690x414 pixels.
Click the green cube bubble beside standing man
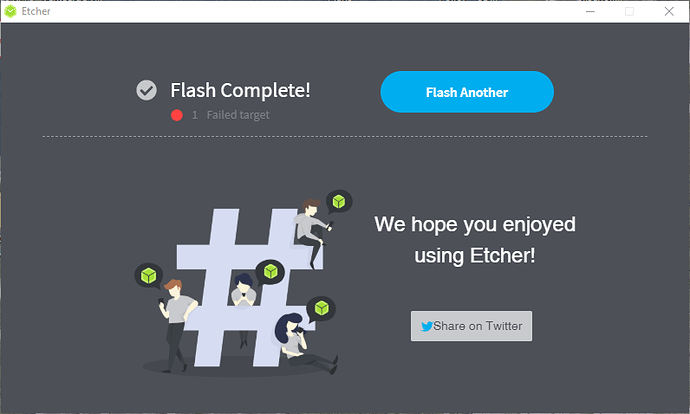click(149, 276)
